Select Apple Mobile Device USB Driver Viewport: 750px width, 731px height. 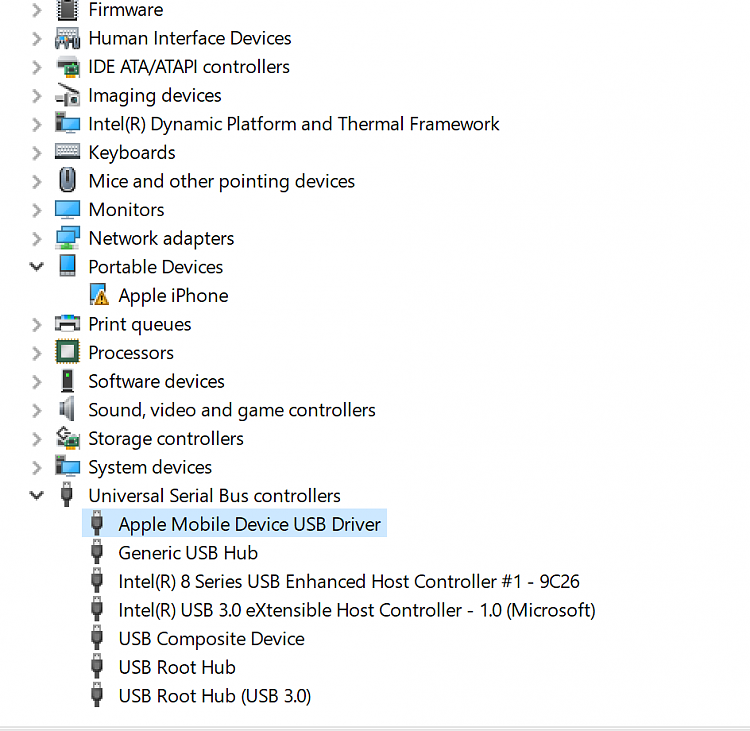tap(249, 524)
